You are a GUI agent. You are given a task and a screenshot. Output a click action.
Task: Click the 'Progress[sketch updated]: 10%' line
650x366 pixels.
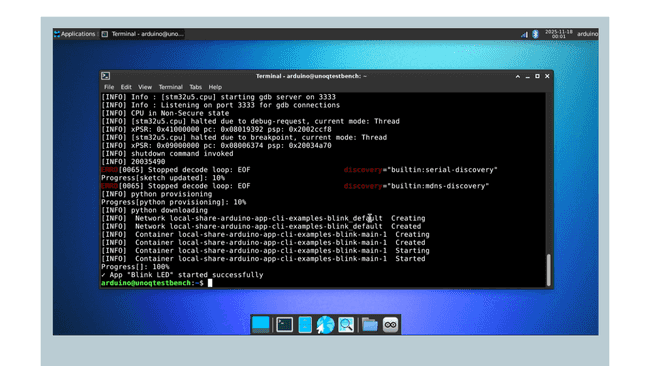[163, 178]
